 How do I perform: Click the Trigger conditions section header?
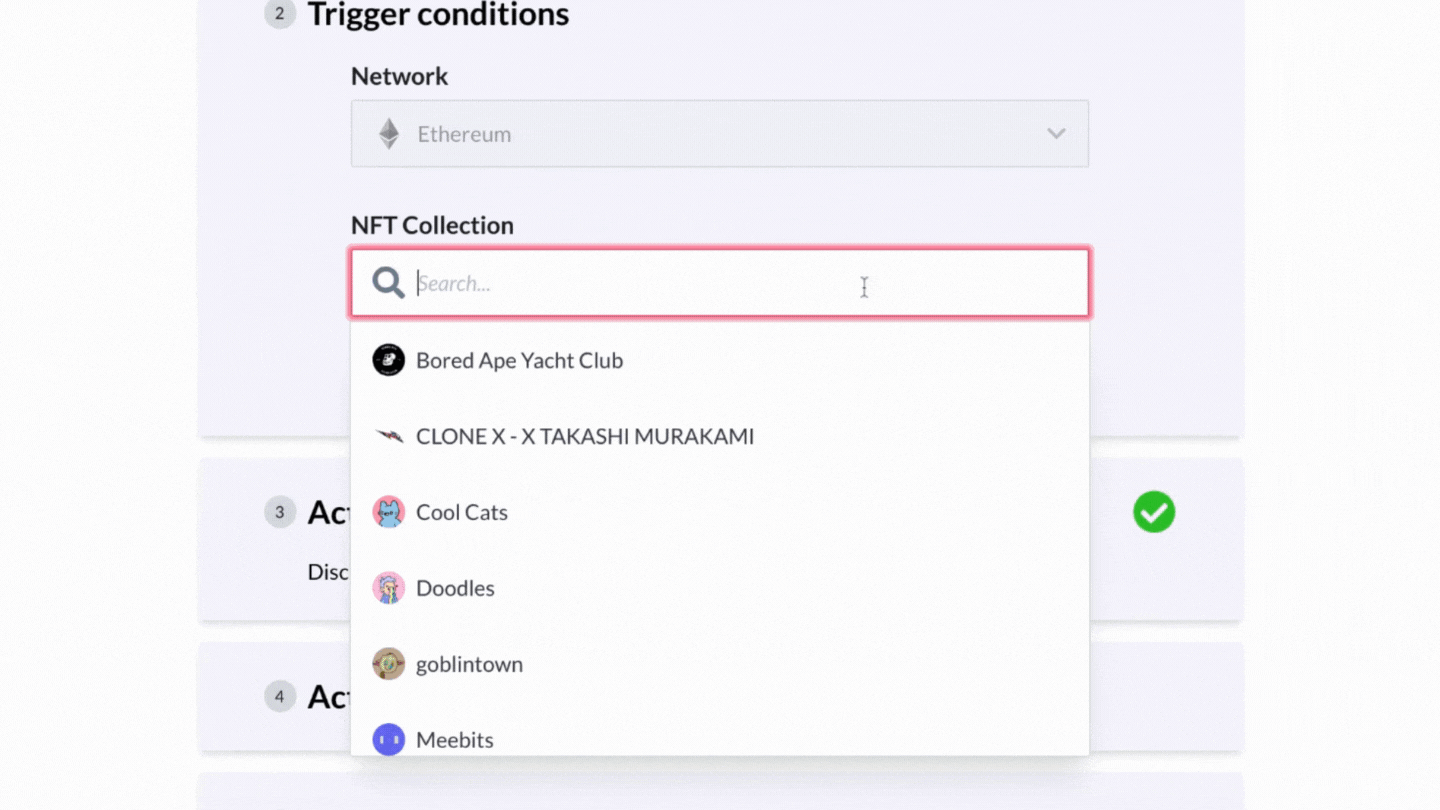pyautogui.click(x=438, y=15)
